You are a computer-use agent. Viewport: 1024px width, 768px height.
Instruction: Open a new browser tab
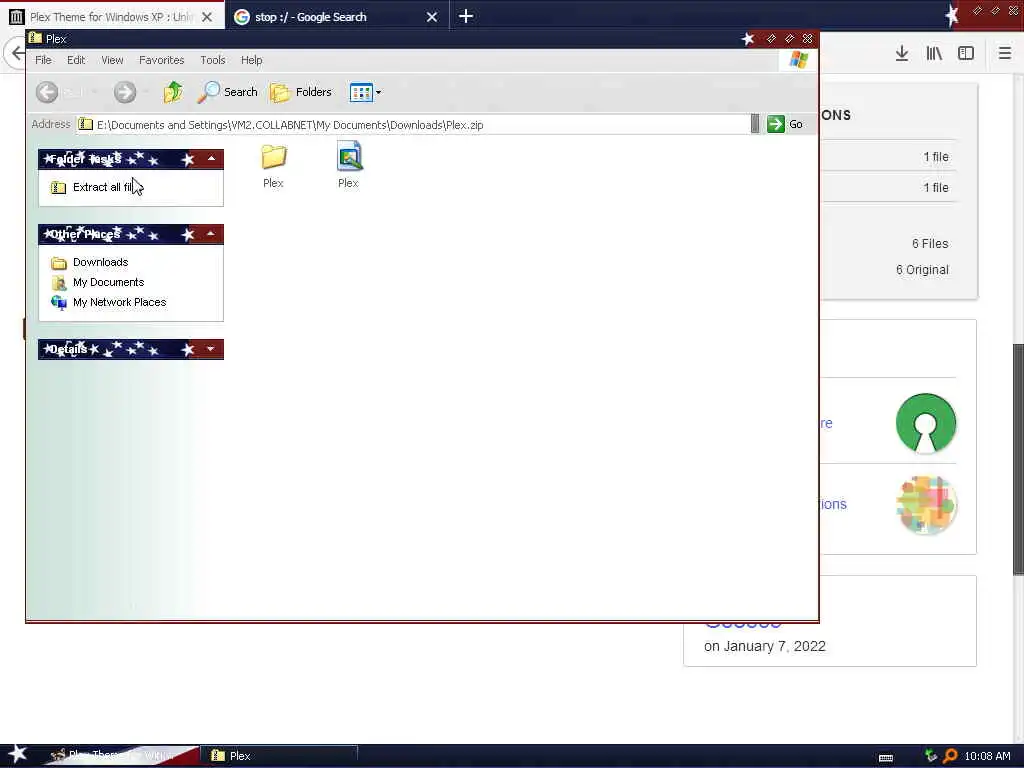coord(466,16)
